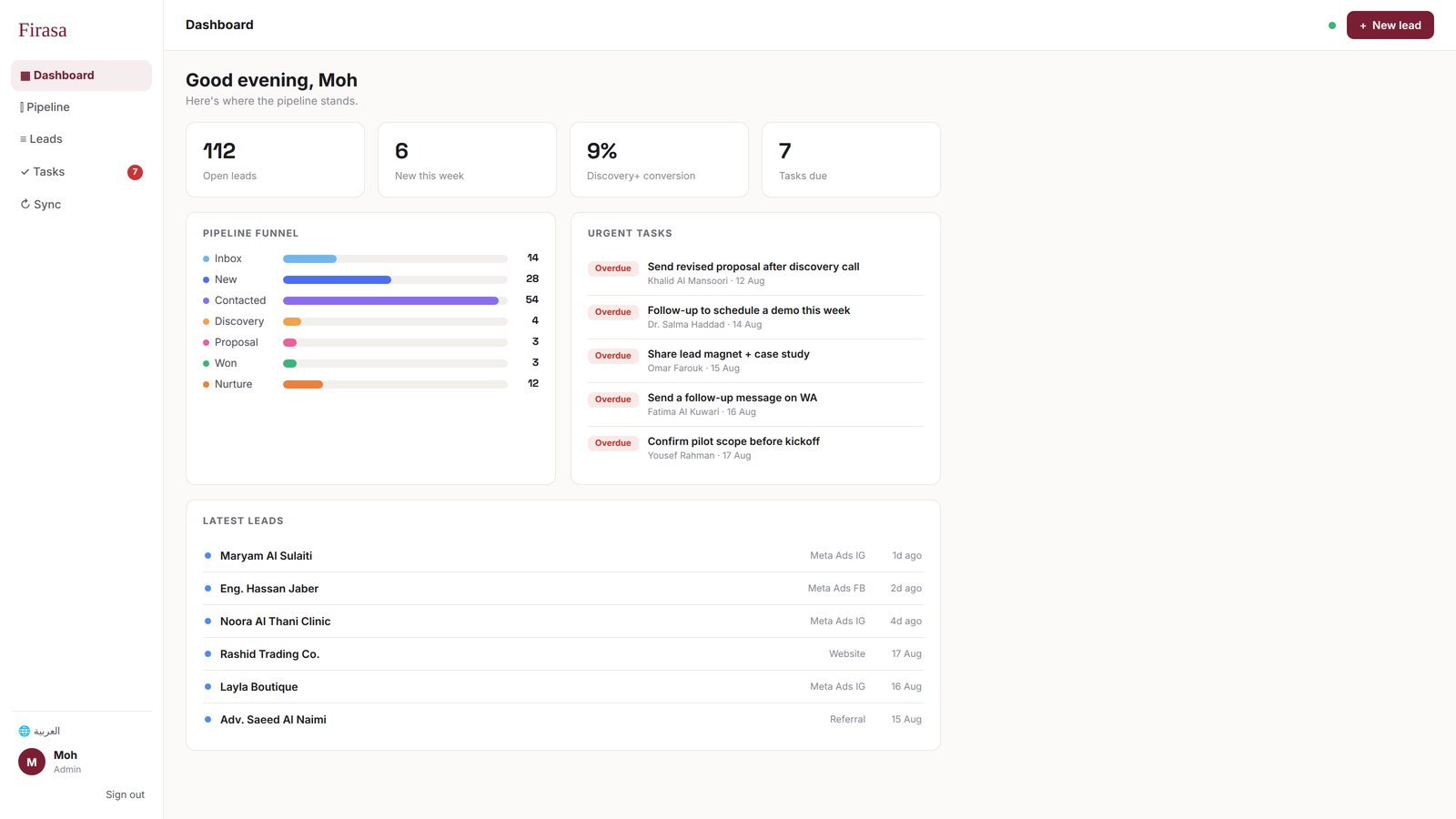Image resolution: width=1456 pixels, height=819 pixels.
Task: Click the Proposal funnel stage label
Action: click(x=237, y=342)
